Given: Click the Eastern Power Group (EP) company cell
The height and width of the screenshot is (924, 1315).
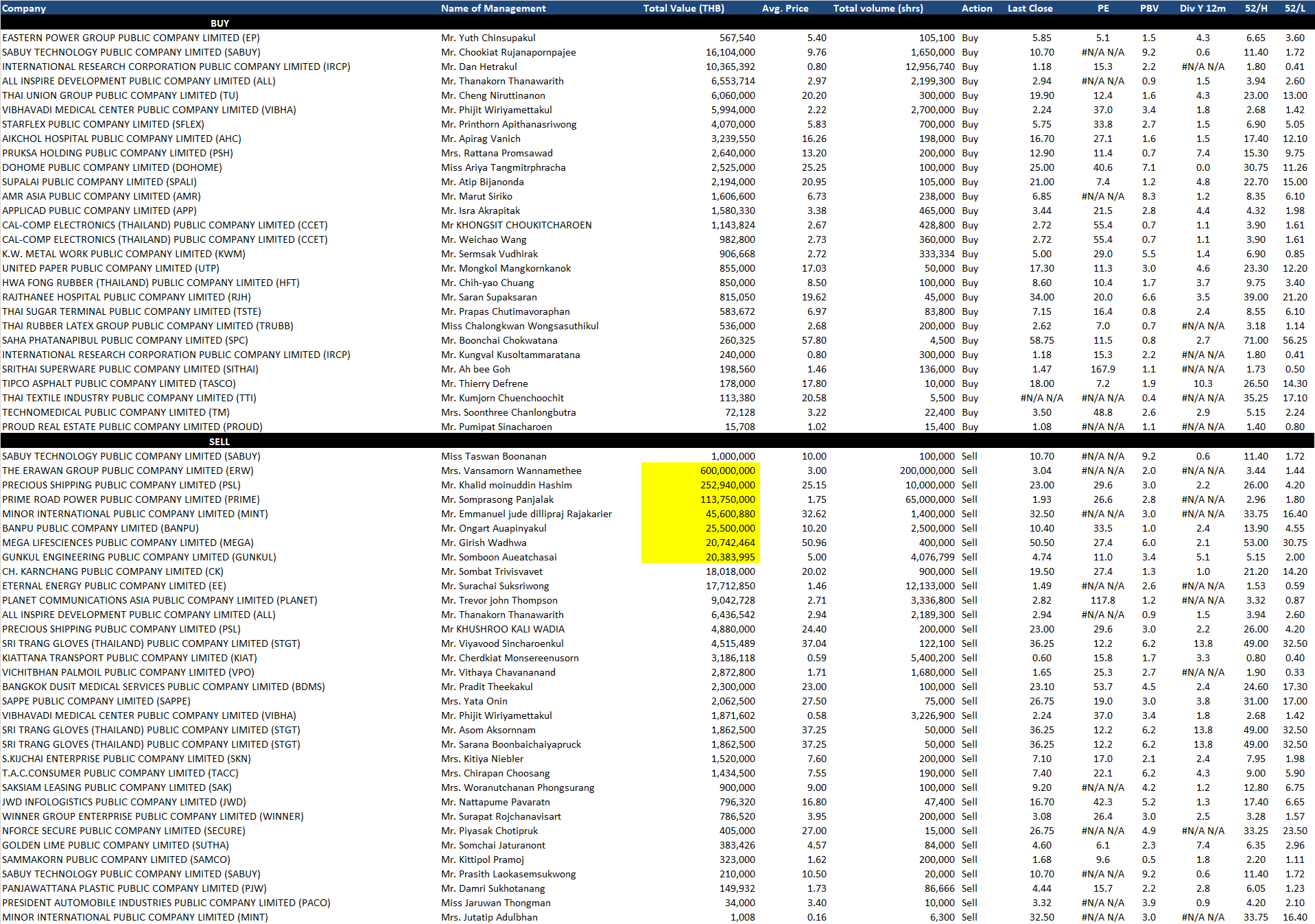Looking at the screenshot, I should point(131,38).
